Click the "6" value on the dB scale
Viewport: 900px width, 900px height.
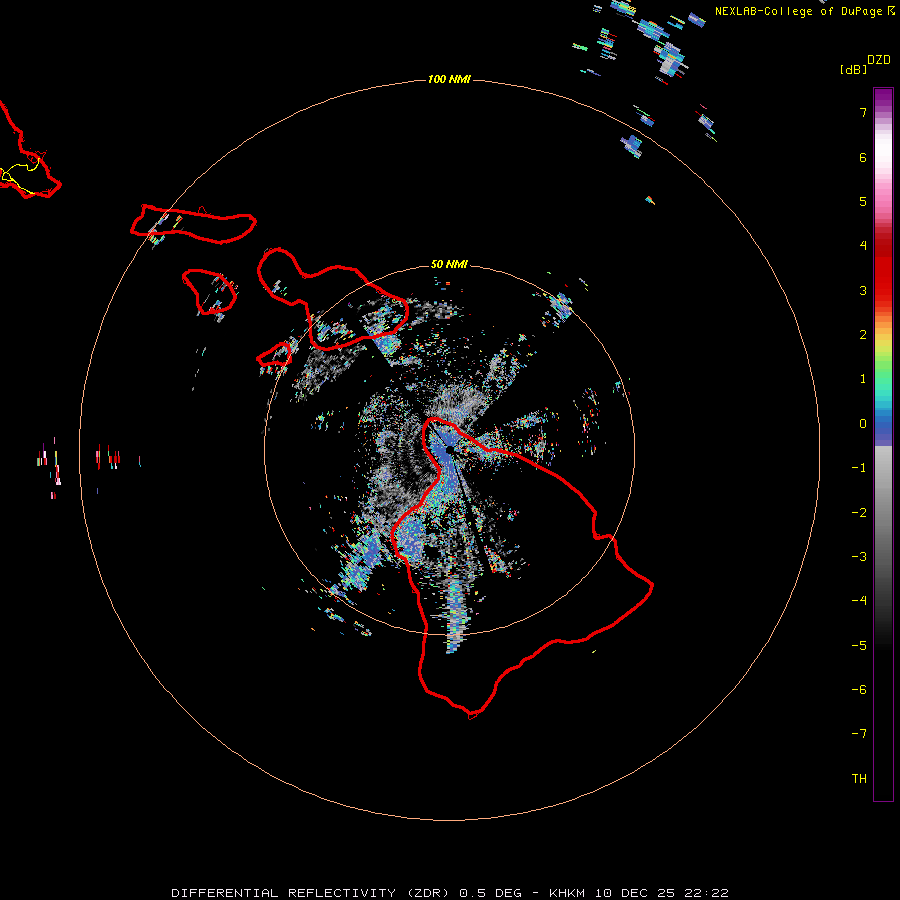click(x=863, y=157)
